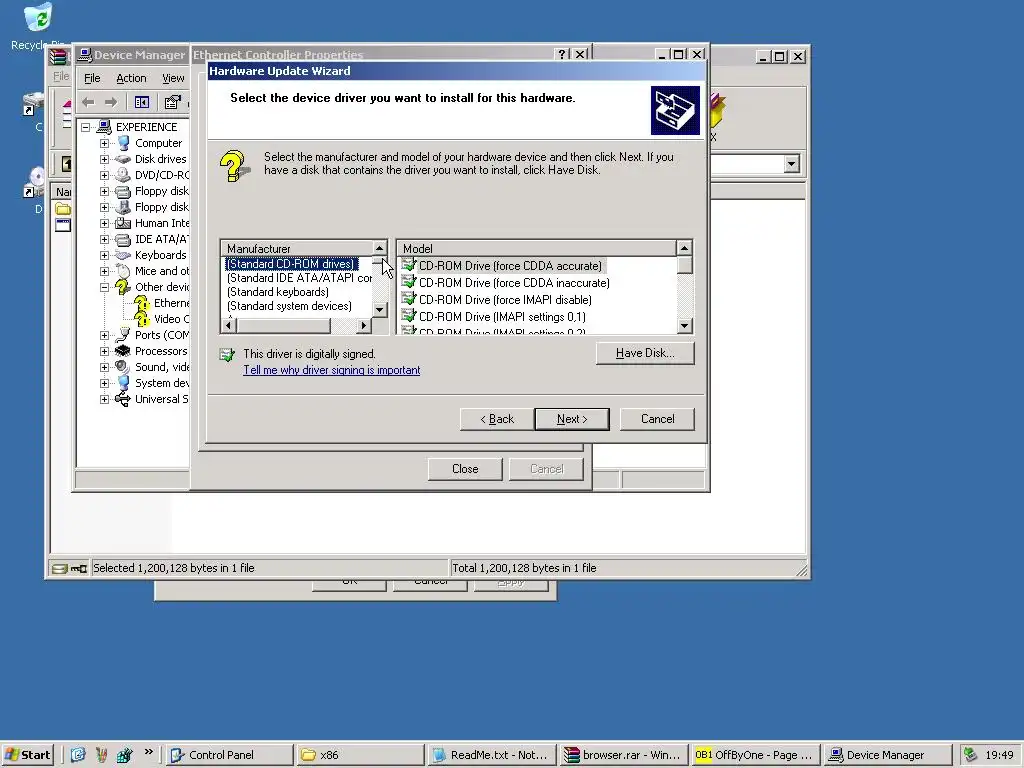Click the System devices icon
Viewport: 1024px width, 768px height.
123,383
